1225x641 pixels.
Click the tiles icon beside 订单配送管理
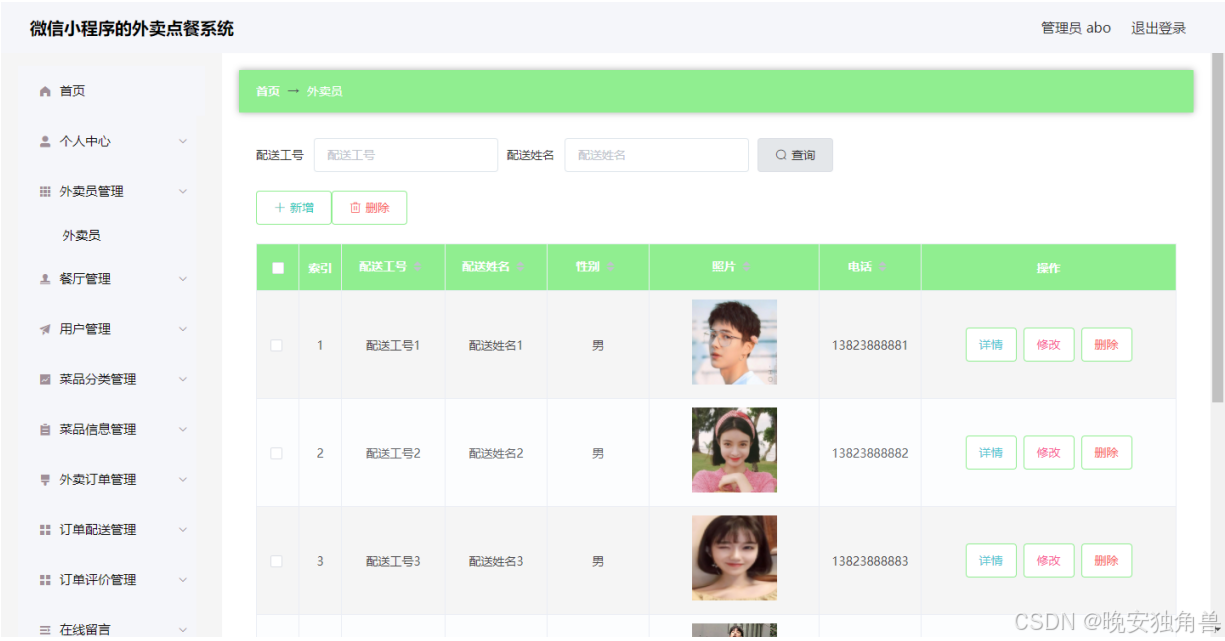coord(45,529)
